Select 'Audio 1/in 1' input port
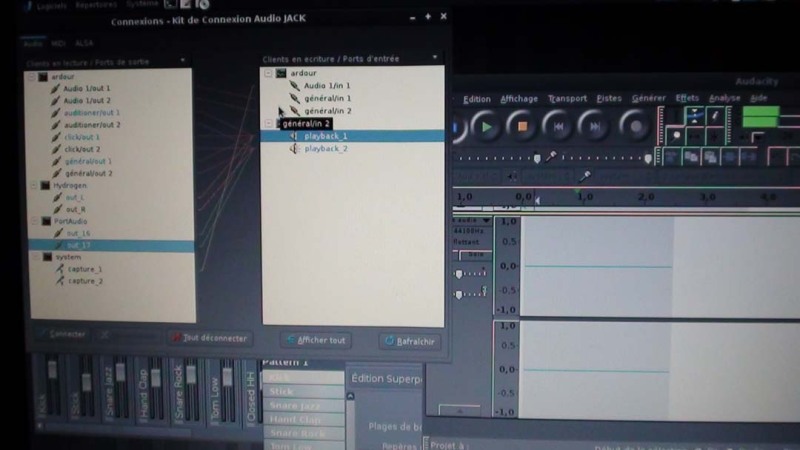800x450 pixels. [x=327, y=86]
